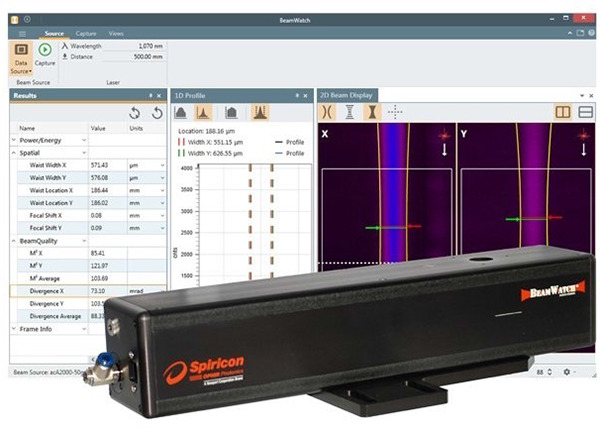
Task: Click the refresh-cycle icon in Results toolbar
Action: pos(134,113)
